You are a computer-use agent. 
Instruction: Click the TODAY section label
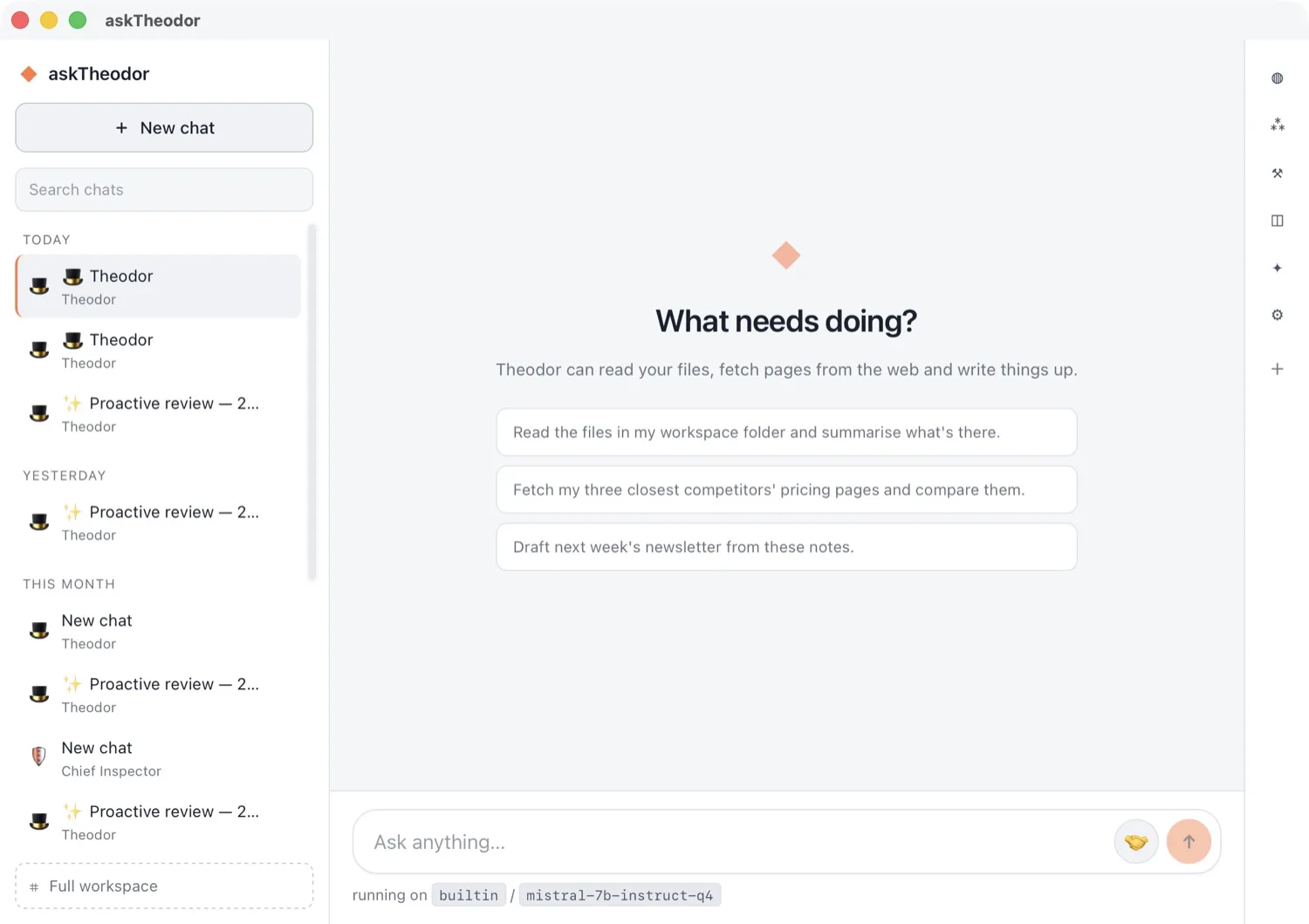point(46,240)
